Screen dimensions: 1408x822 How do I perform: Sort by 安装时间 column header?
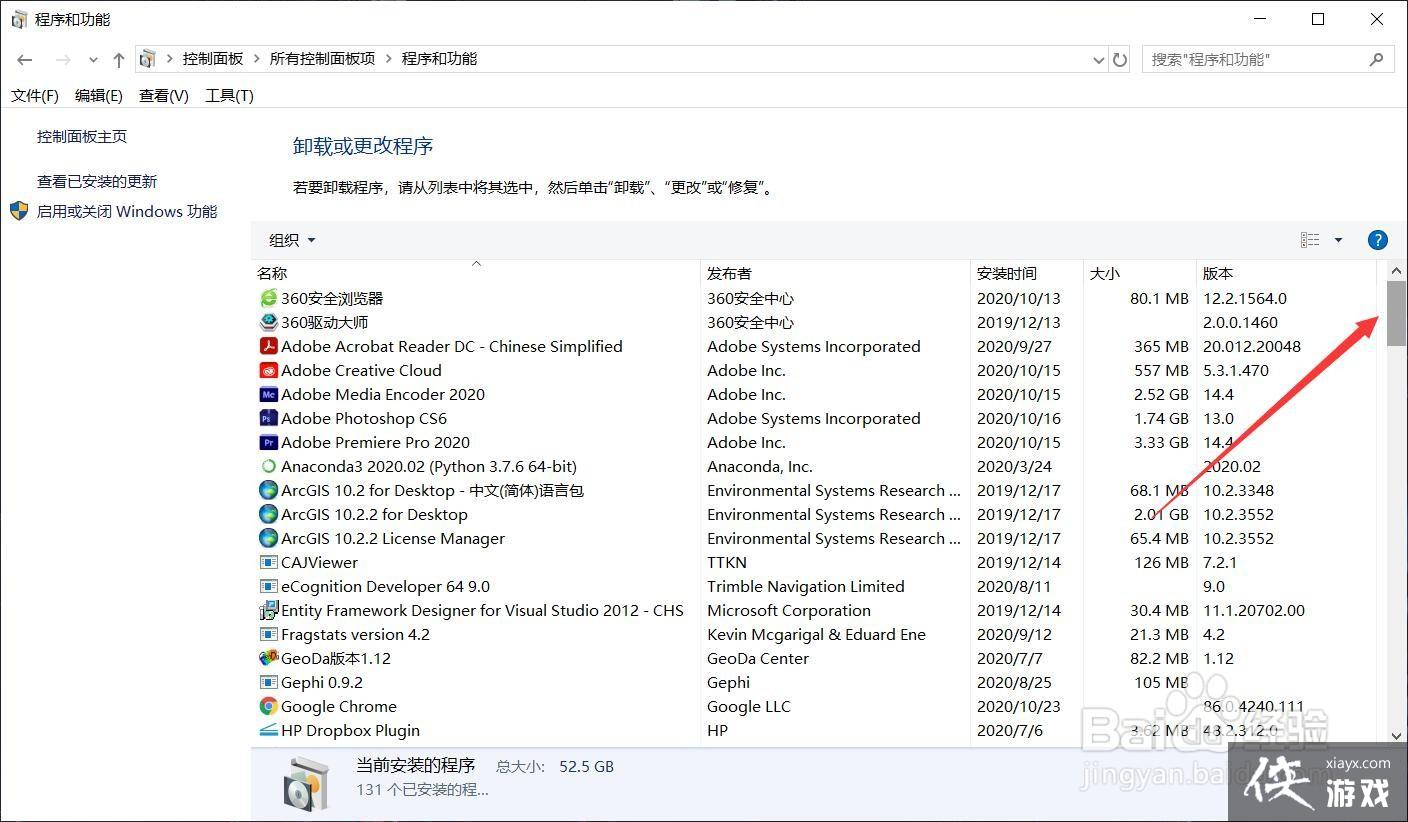(x=1027, y=273)
